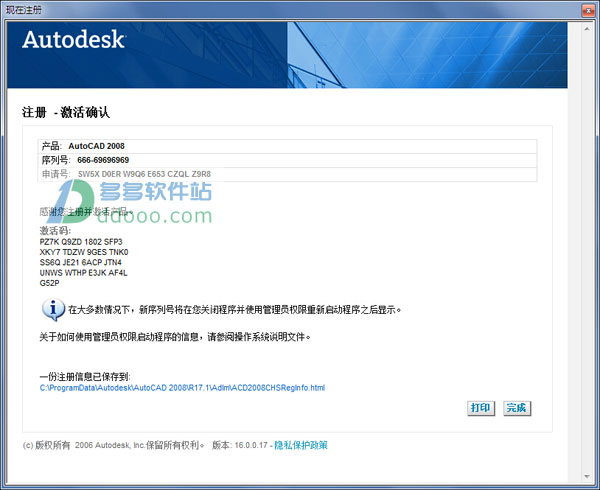
Task: Click the blue information bubble icon
Action: click(53, 309)
